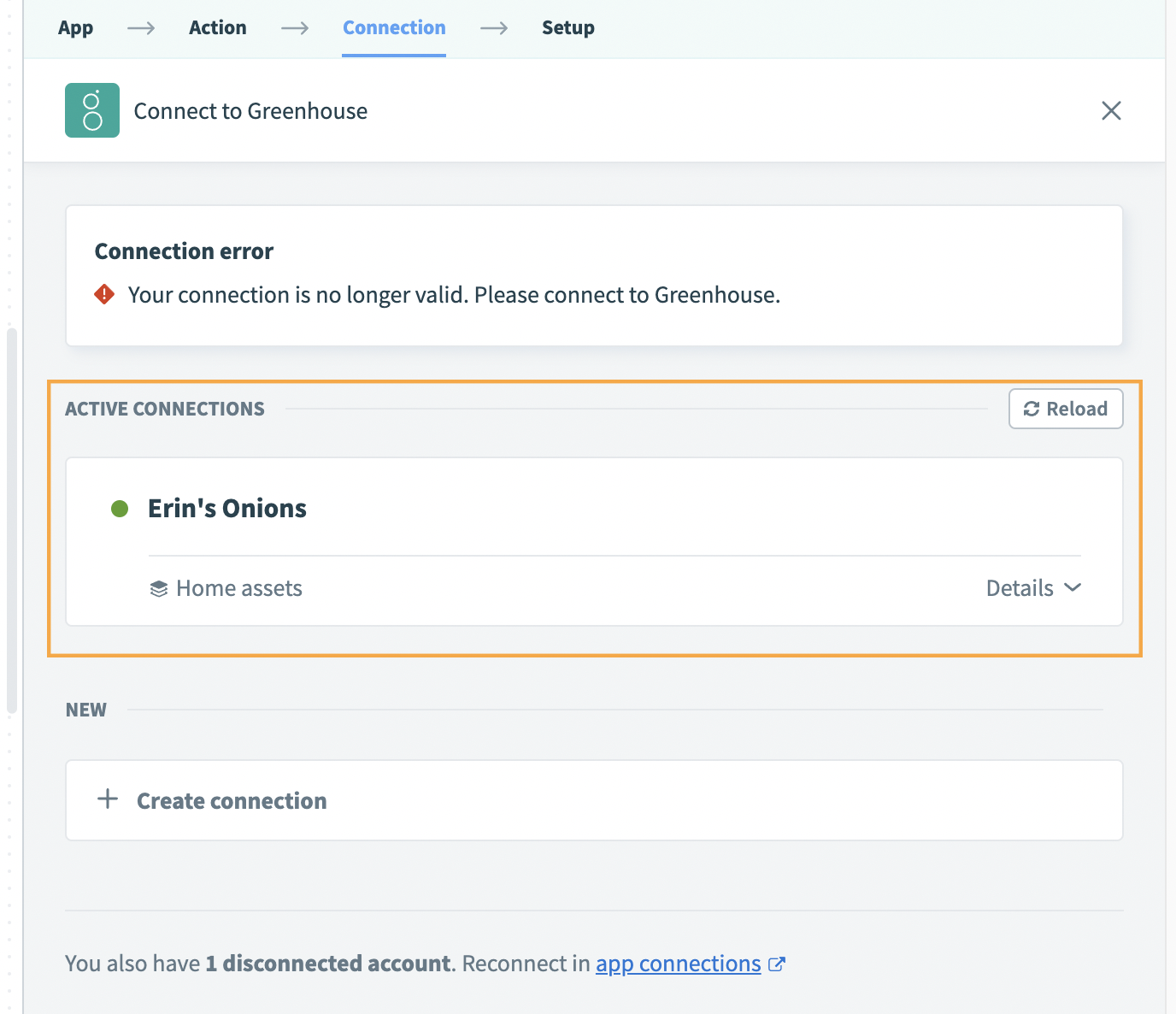
Task: Click the red connection error warning icon
Action: click(104, 295)
